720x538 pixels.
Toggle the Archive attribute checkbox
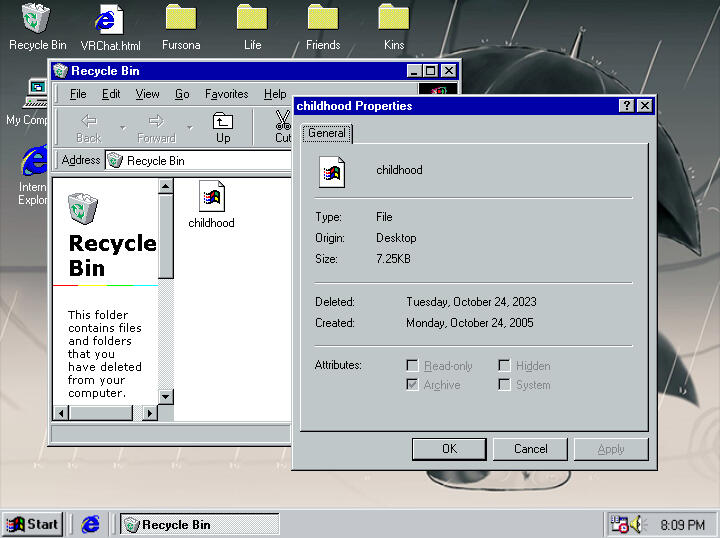(x=413, y=385)
